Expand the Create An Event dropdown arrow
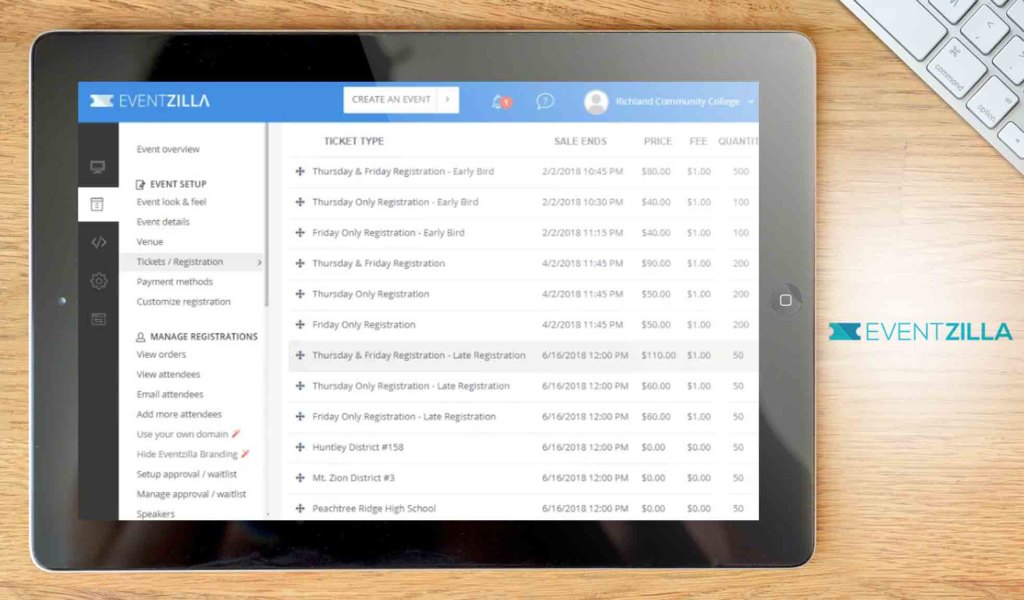 447,99
